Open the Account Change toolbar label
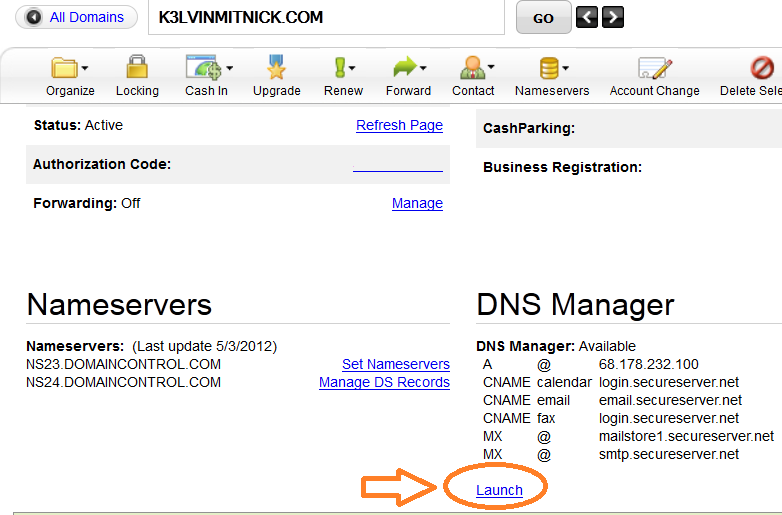Viewport: 782px width, 515px height. tap(654, 91)
